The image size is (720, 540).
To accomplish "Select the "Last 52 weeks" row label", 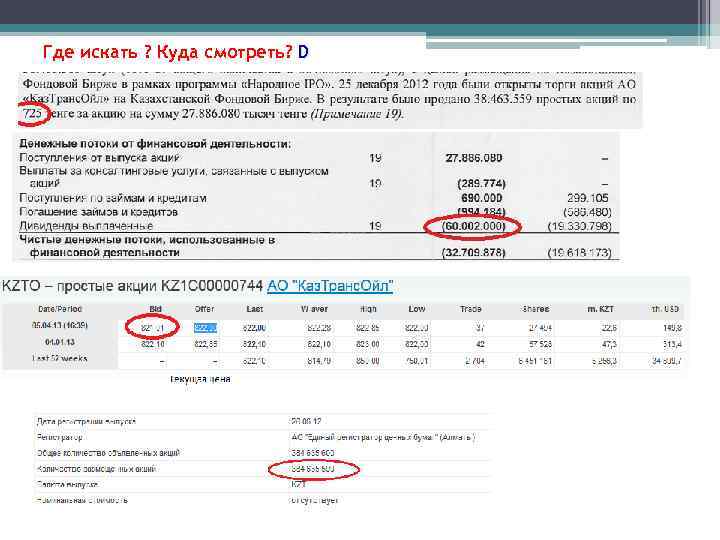I will (59, 359).
